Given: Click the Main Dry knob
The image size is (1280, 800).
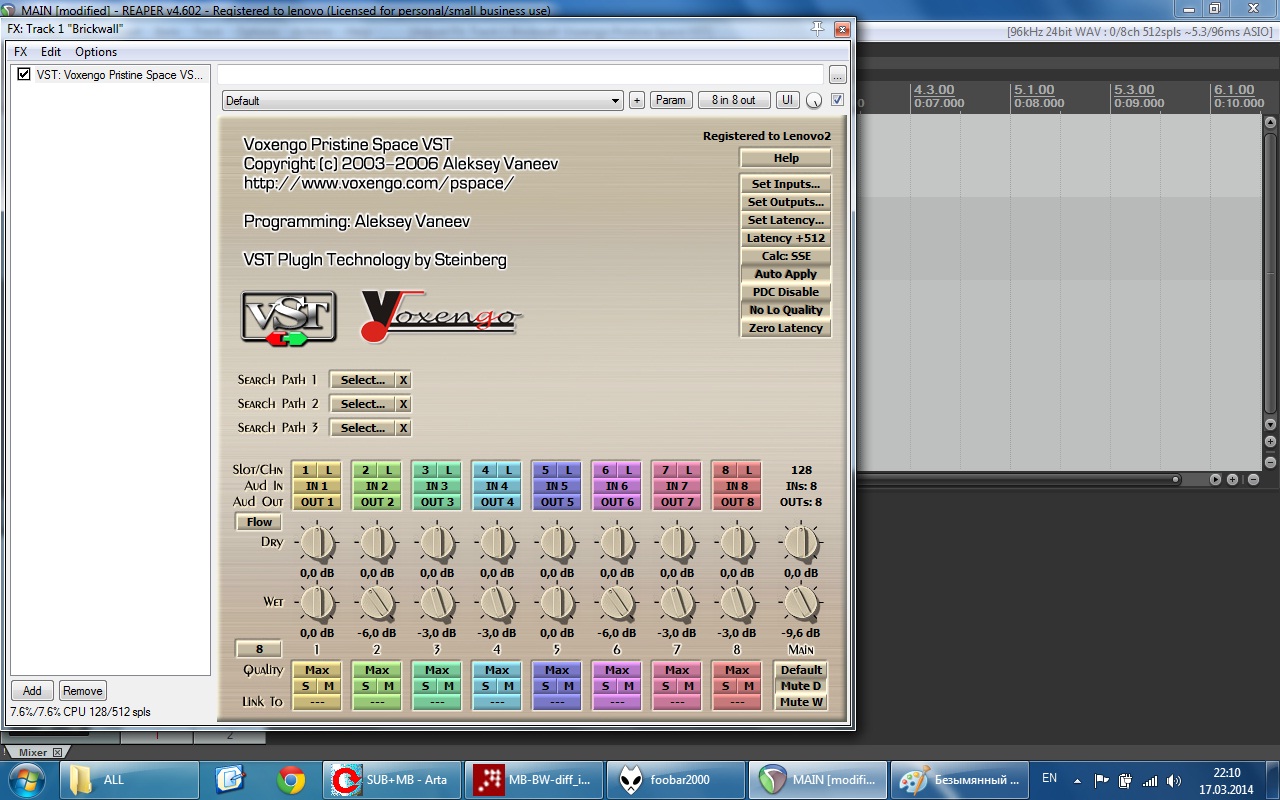Looking at the screenshot, I should coord(800,543).
